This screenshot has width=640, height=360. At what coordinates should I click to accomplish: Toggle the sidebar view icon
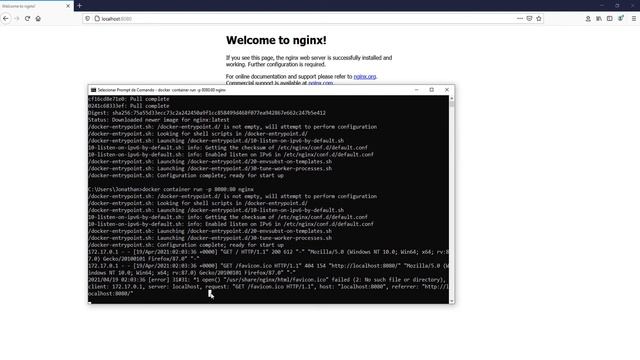609,19
